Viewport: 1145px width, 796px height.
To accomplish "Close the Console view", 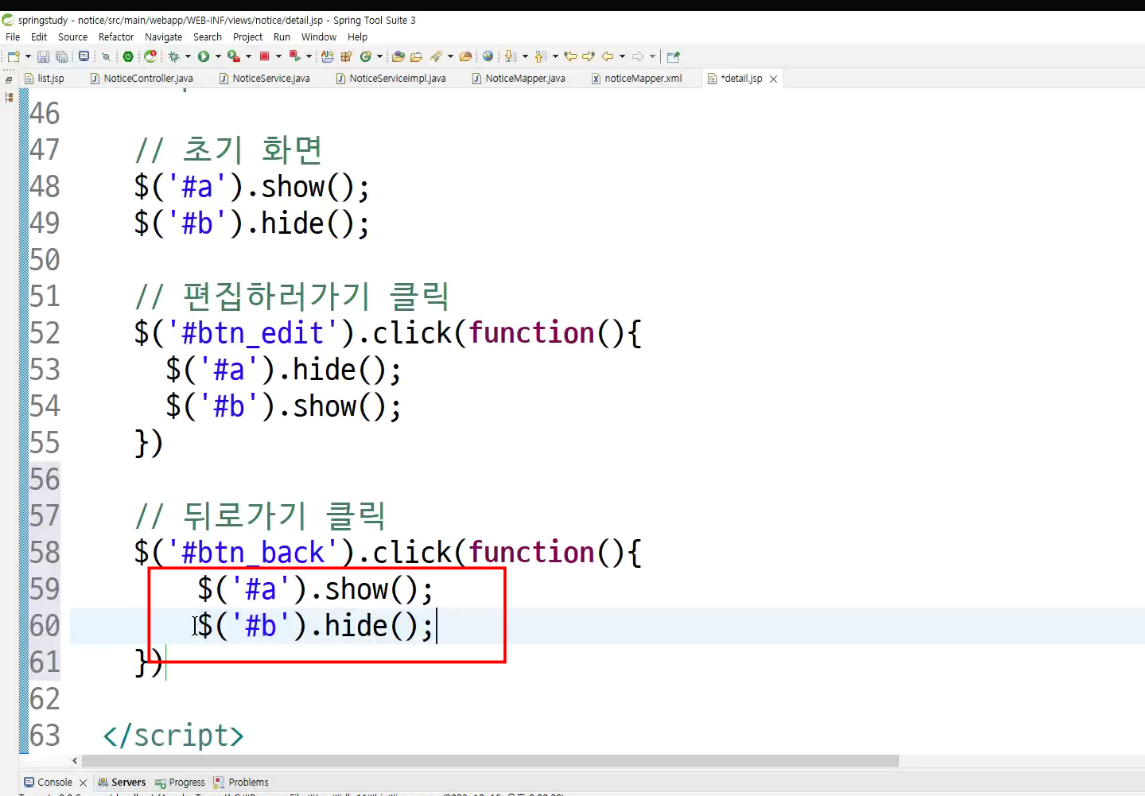I will (83, 783).
